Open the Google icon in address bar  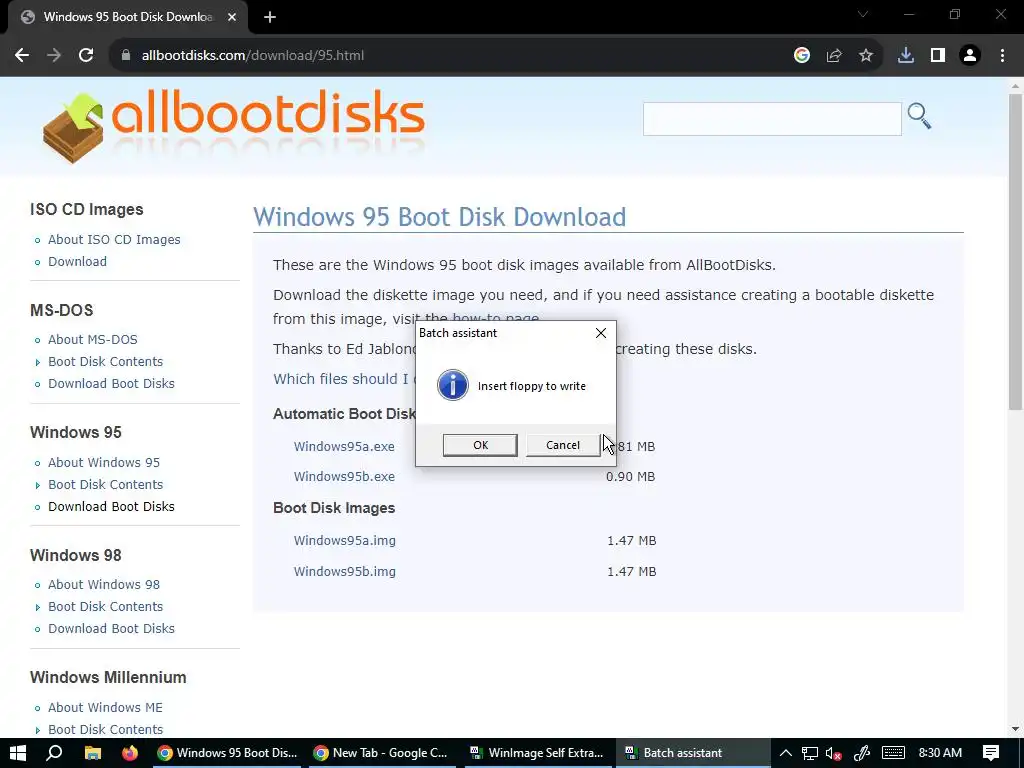point(802,56)
